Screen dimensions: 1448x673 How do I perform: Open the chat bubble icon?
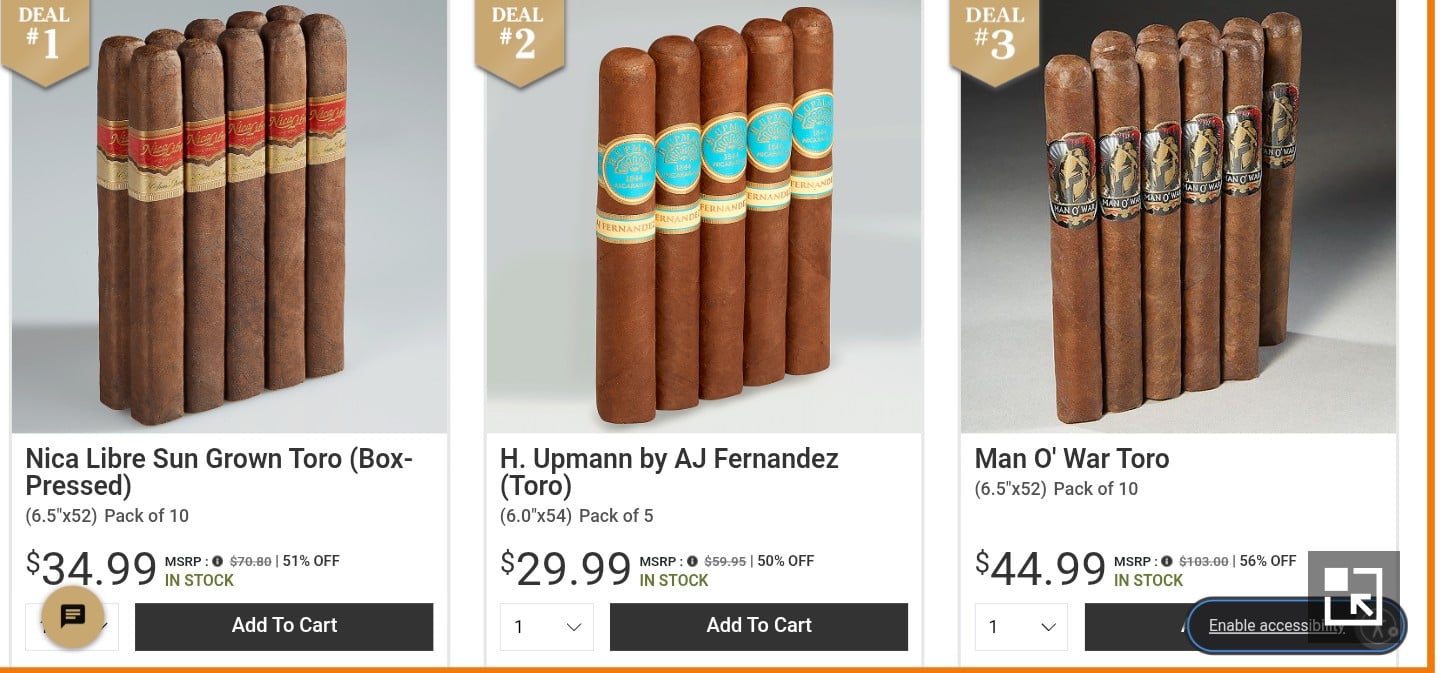(72, 616)
